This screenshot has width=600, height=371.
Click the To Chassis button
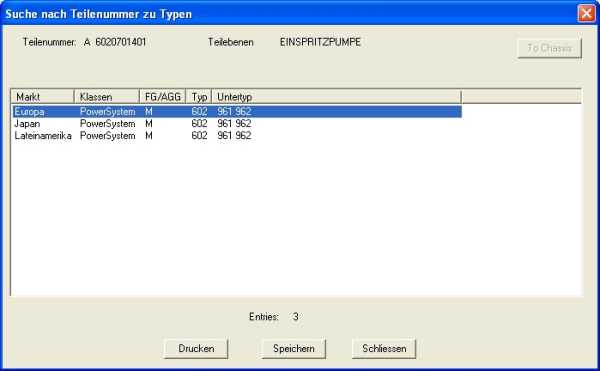(549, 48)
